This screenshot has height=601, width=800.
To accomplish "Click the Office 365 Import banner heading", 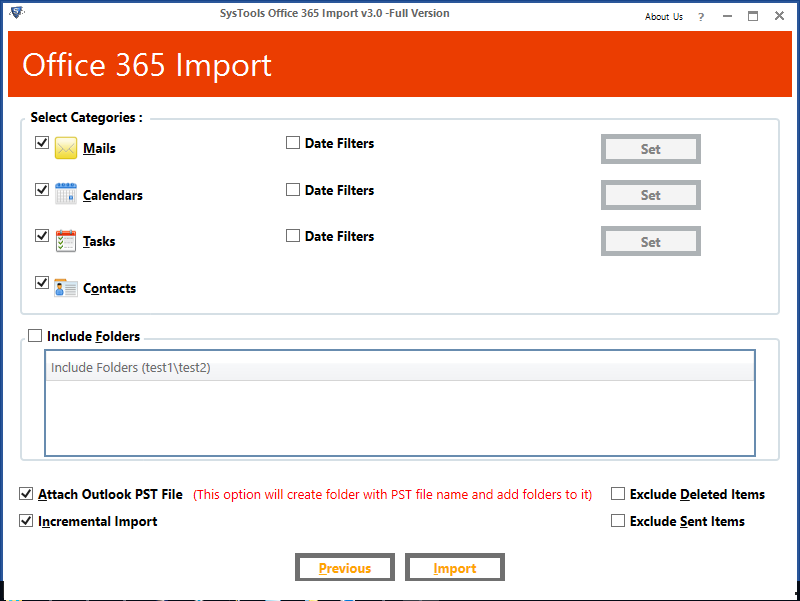I will point(147,65).
